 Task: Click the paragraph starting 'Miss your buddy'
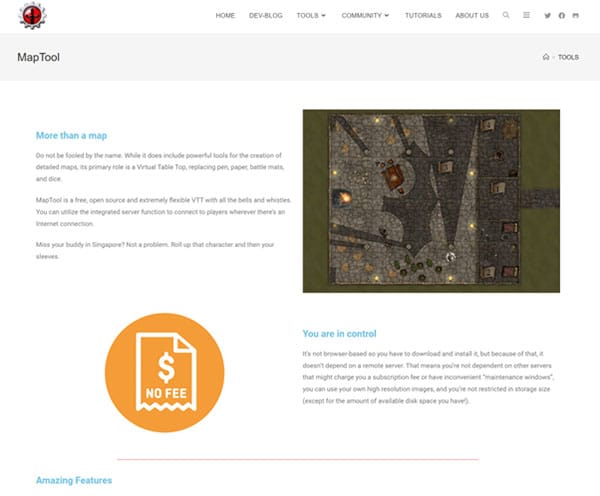(x=155, y=250)
